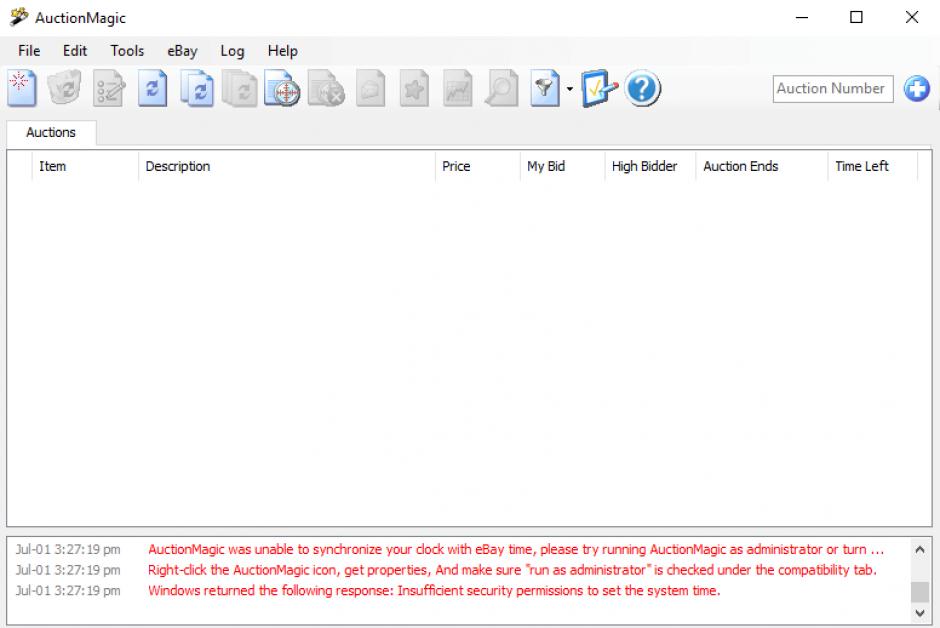
Task: Sort by the Item column header
Action: (85, 167)
